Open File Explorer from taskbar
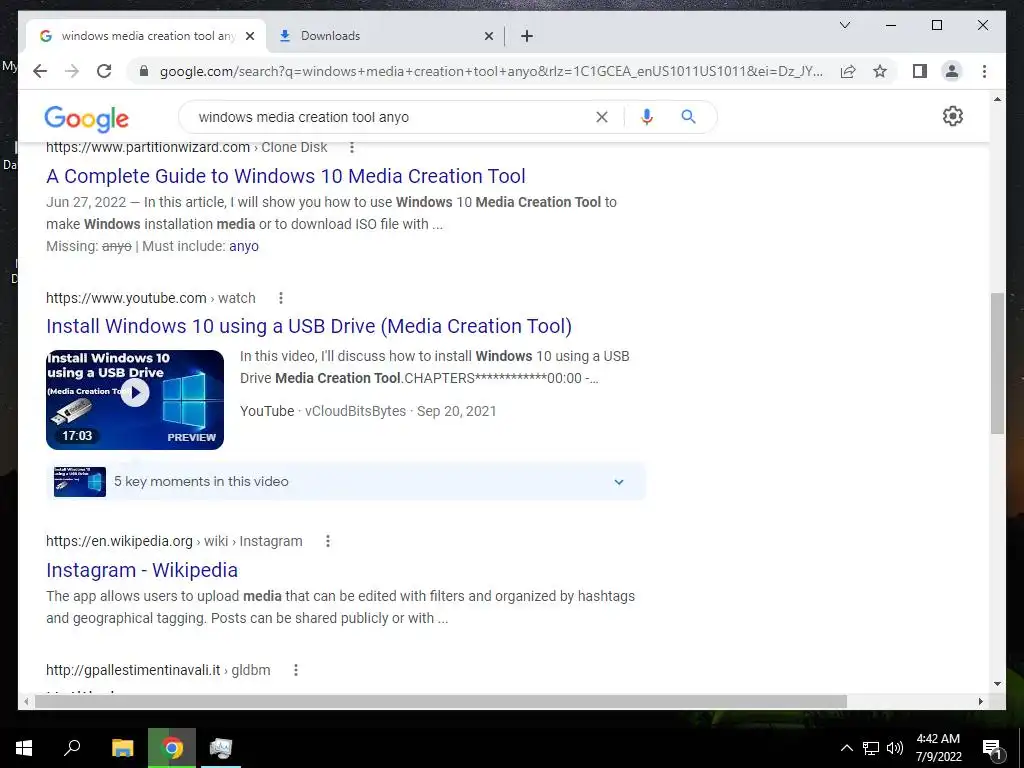The width and height of the screenshot is (1024, 768). click(x=122, y=748)
